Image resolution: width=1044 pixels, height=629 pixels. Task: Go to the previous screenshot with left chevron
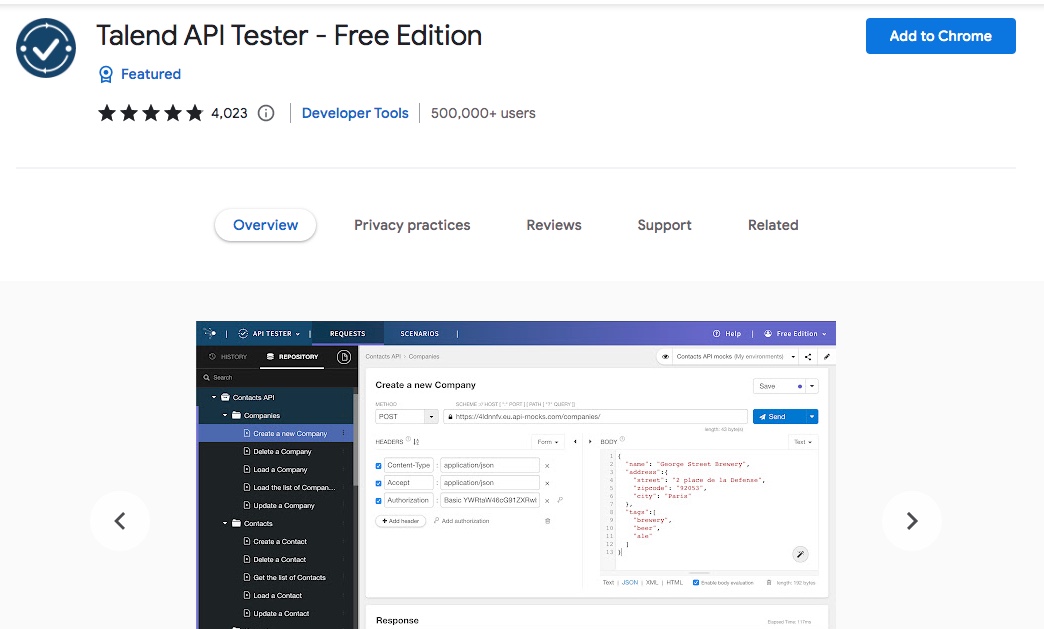pyautogui.click(x=120, y=521)
